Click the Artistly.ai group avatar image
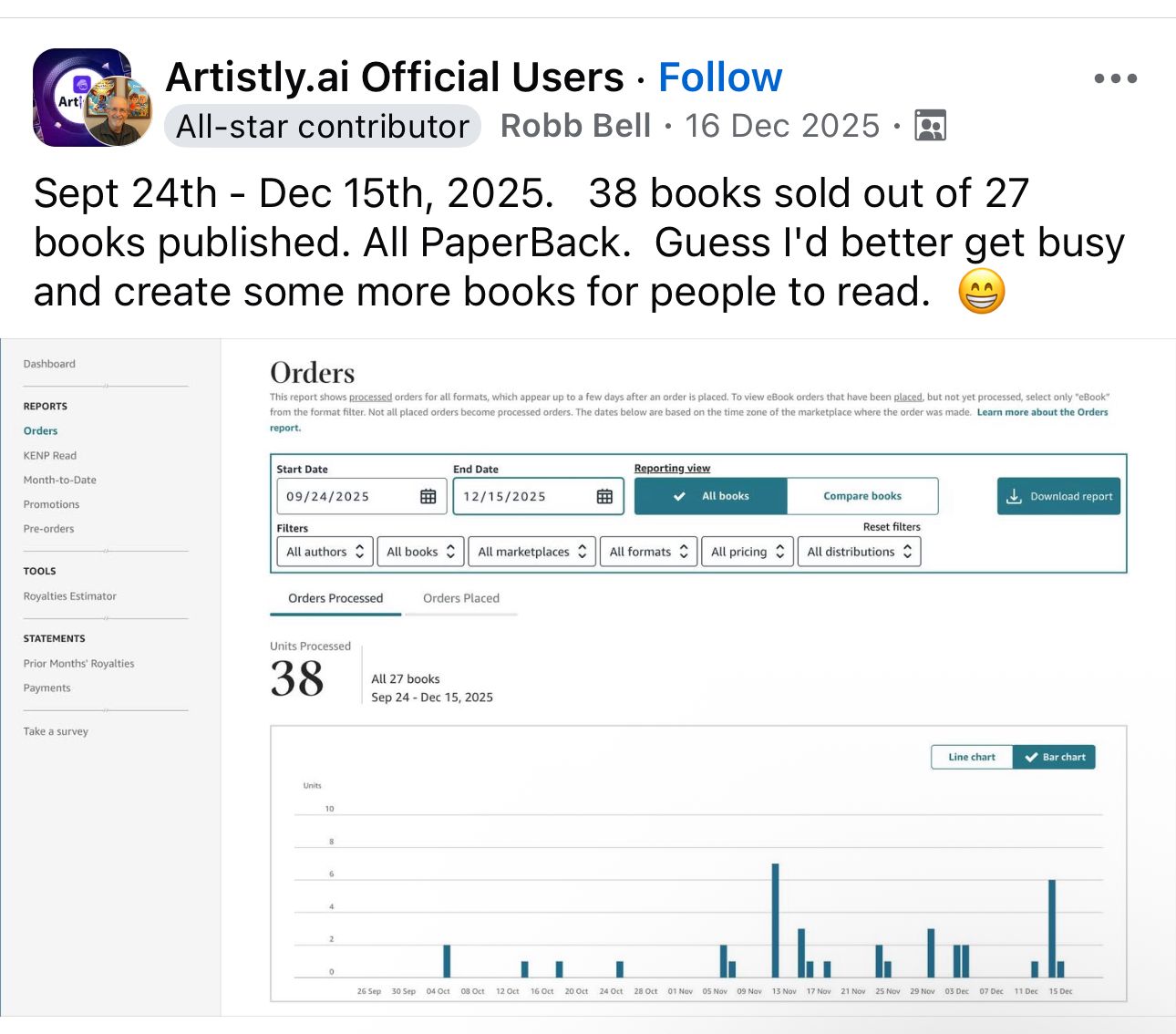 82,98
